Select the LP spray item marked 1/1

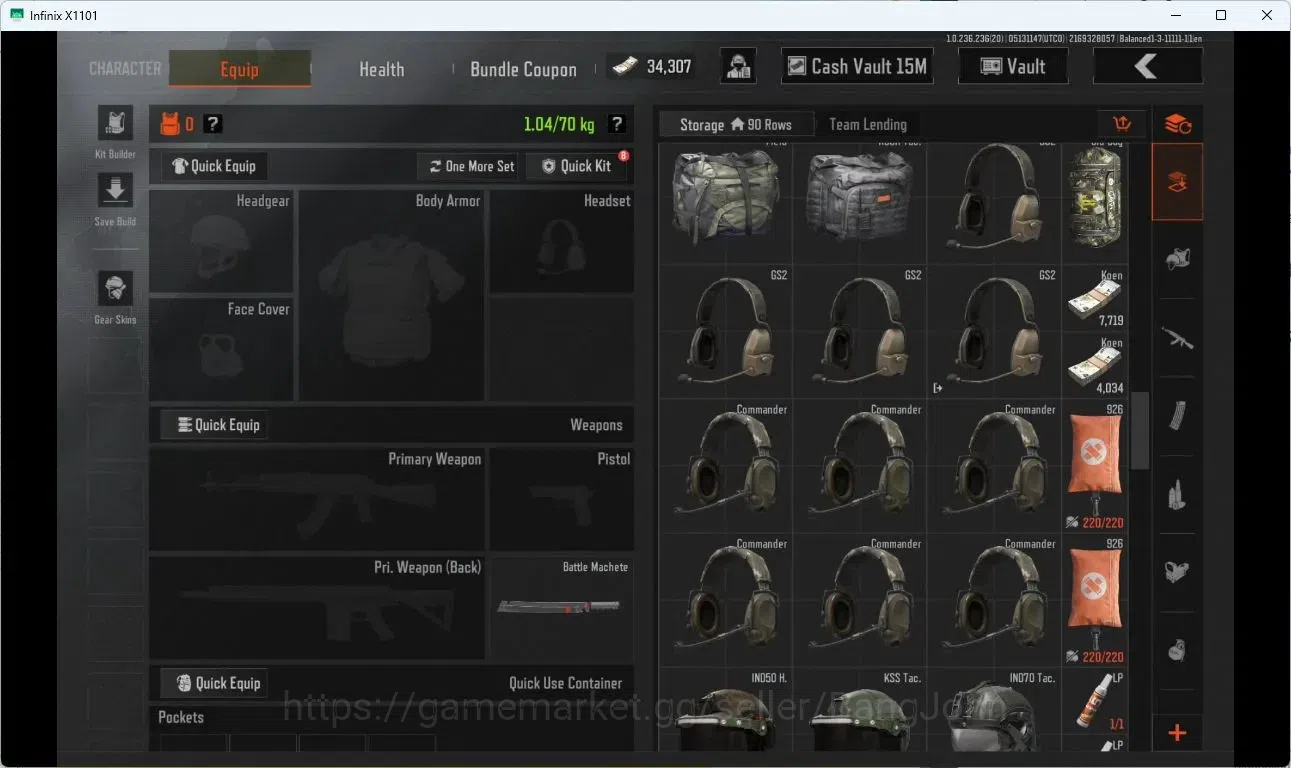click(1095, 701)
